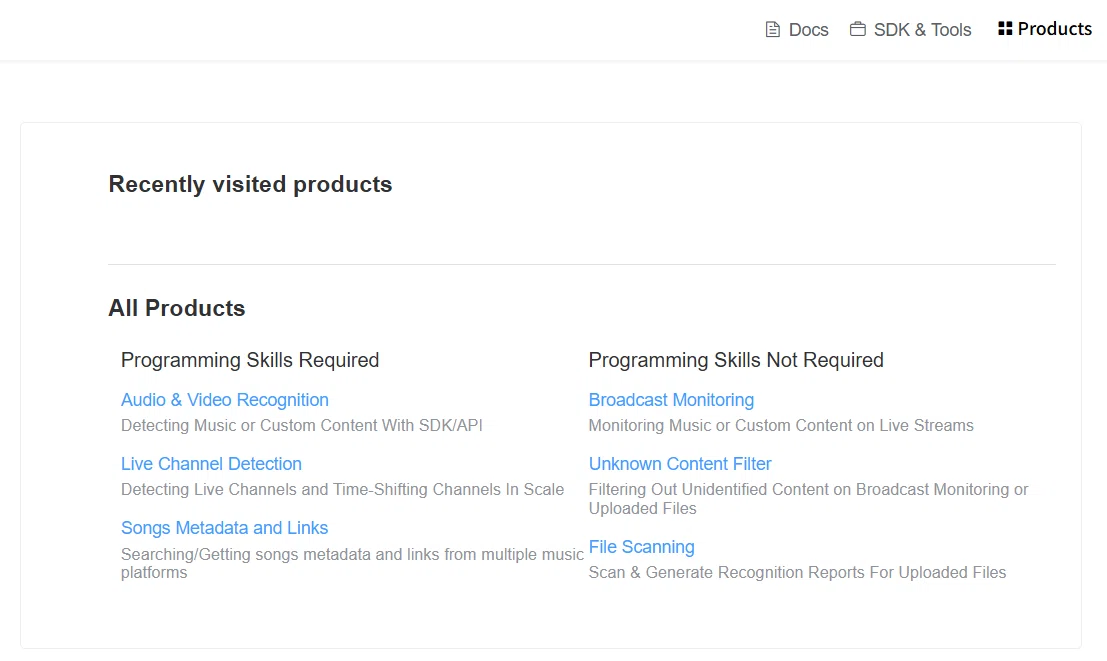The image size is (1107, 661).
Task: Click 'Programming Skills Required' heading
Action: click(x=250, y=360)
